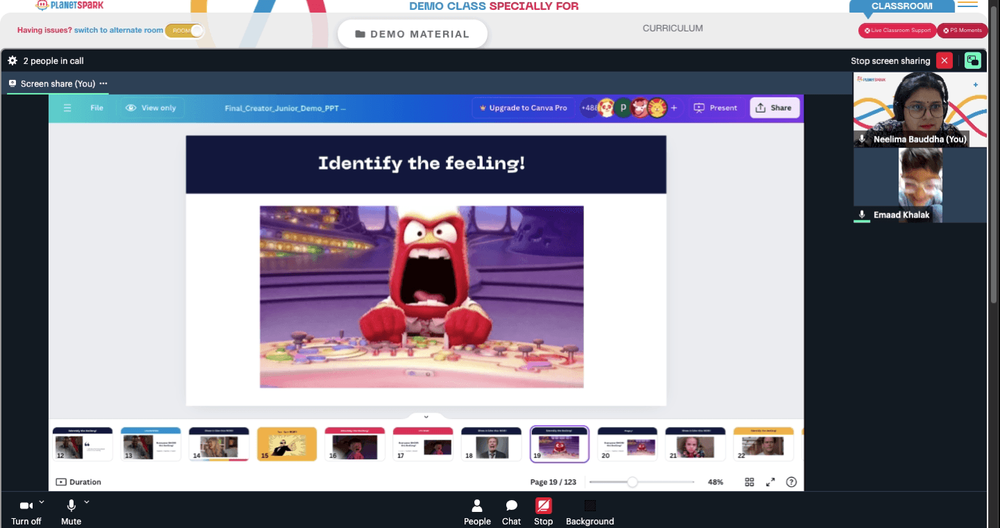Image resolution: width=1000 pixels, height=528 pixels.
Task: Click PS Moments button
Action: point(962,30)
